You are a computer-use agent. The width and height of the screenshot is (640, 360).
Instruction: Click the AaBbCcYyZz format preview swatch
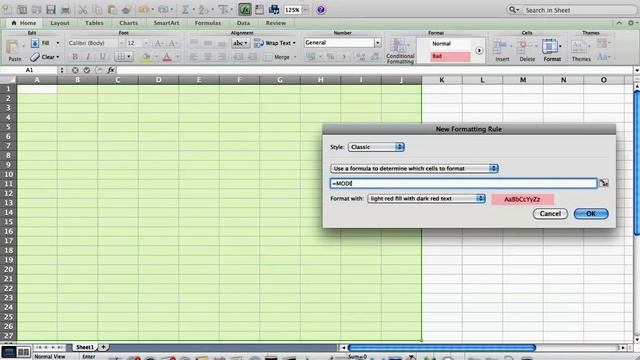[522, 199]
